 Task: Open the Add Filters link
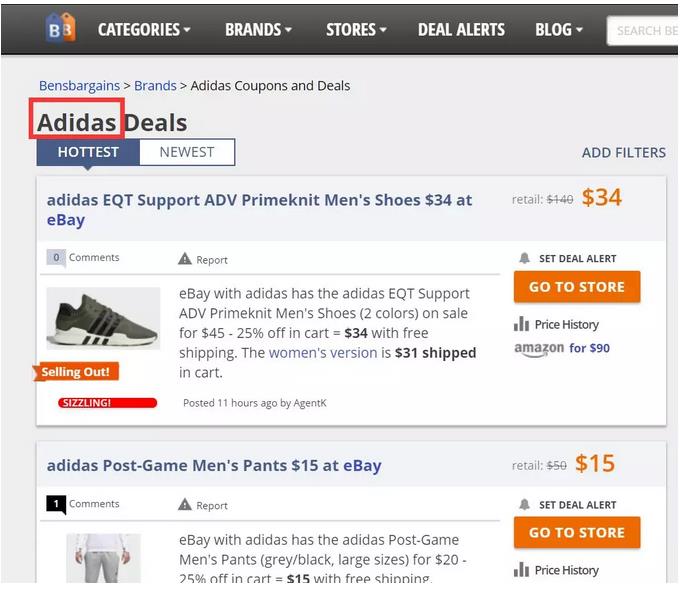pos(623,152)
